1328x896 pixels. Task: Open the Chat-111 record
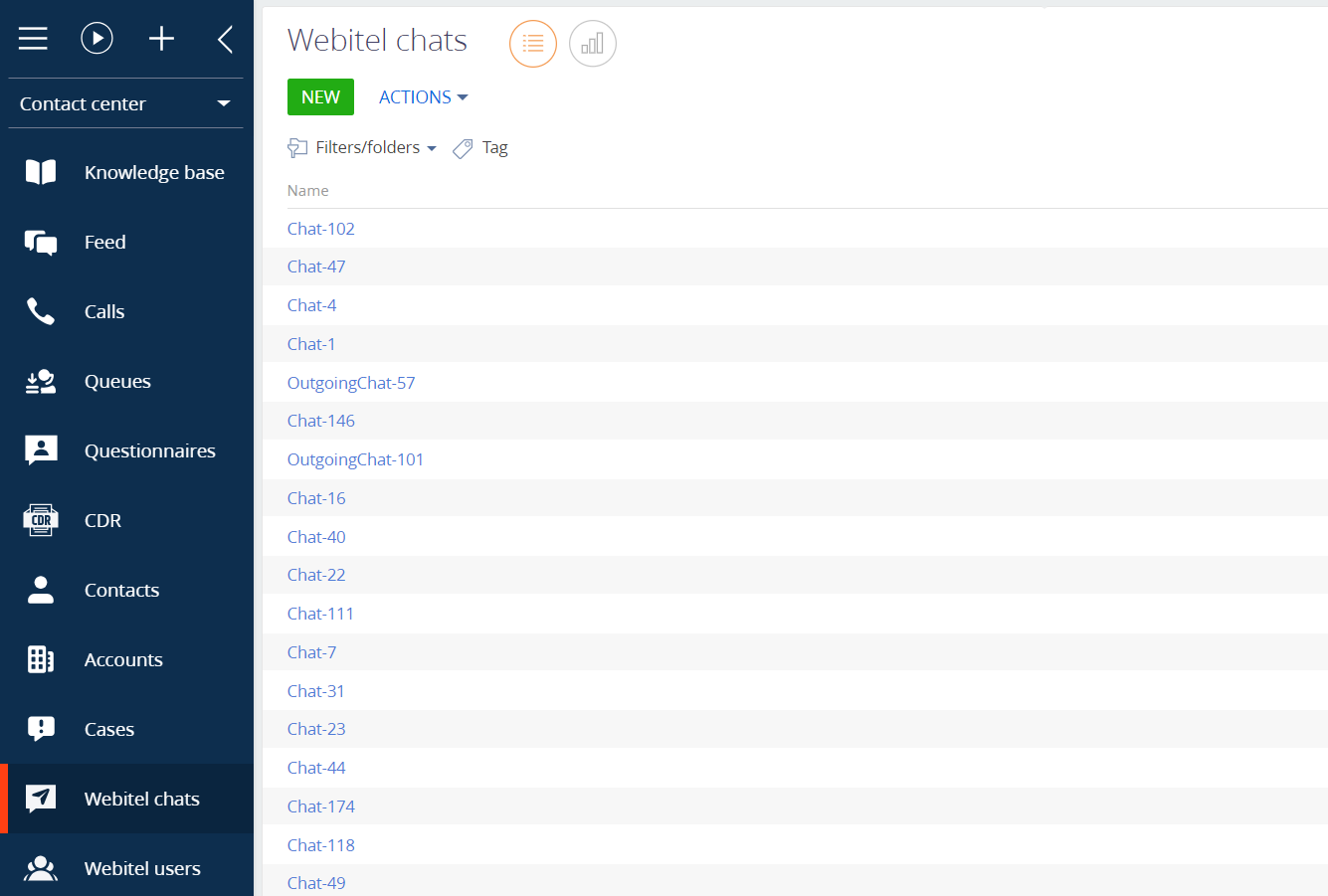320,614
